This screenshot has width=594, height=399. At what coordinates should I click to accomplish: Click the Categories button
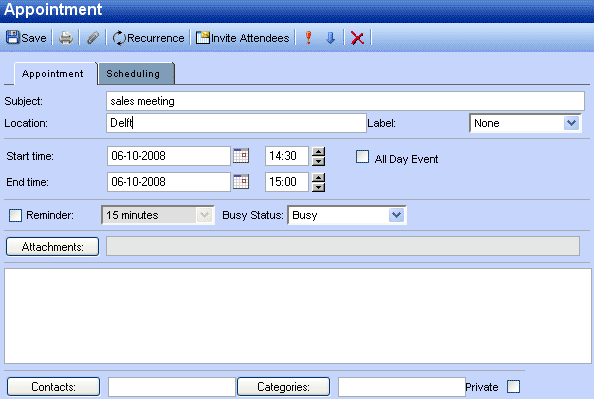tap(283, 386)
